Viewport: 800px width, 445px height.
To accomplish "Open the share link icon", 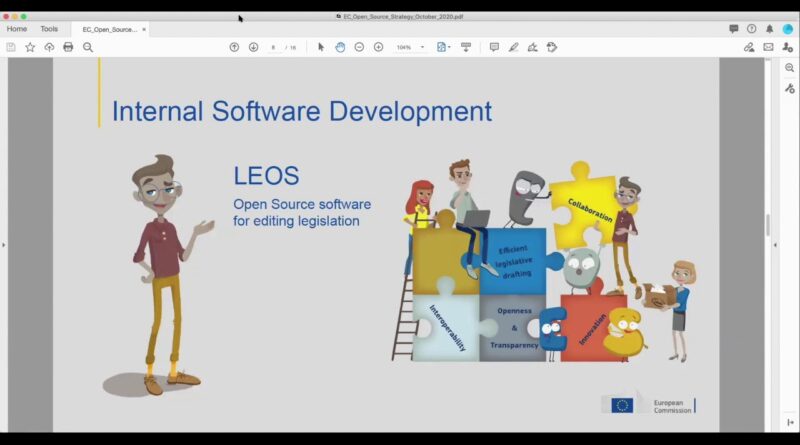I will 748,47.
